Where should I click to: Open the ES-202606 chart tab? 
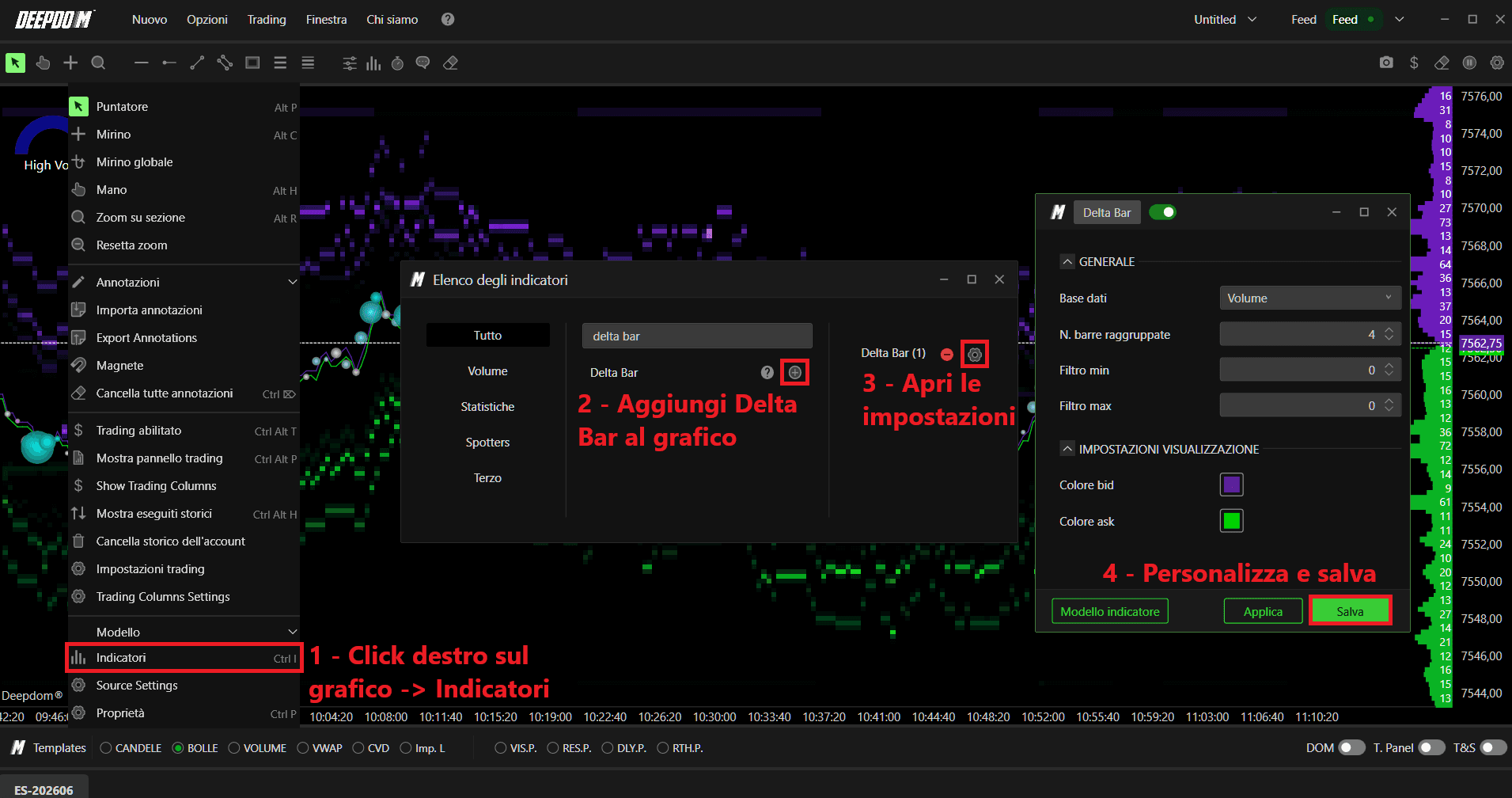coord(44,789)
